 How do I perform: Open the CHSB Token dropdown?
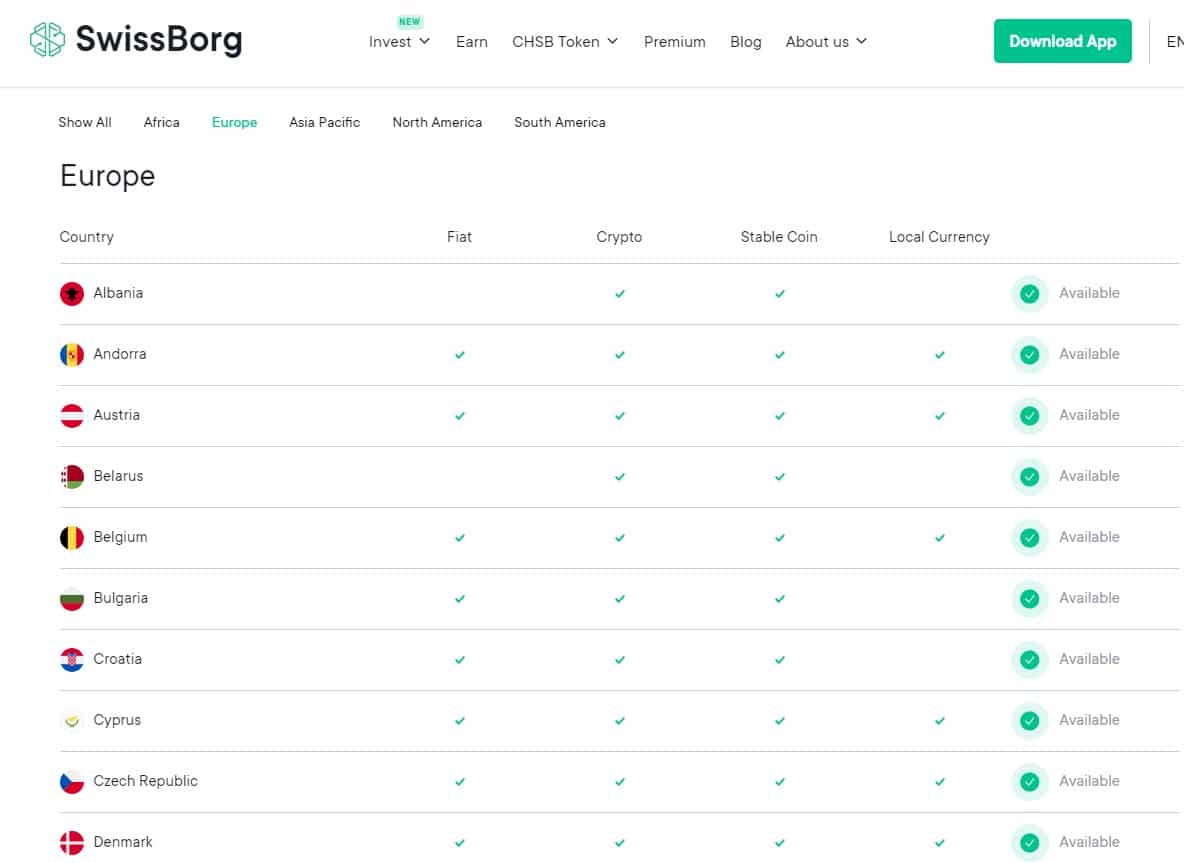(x=565, y=42)
